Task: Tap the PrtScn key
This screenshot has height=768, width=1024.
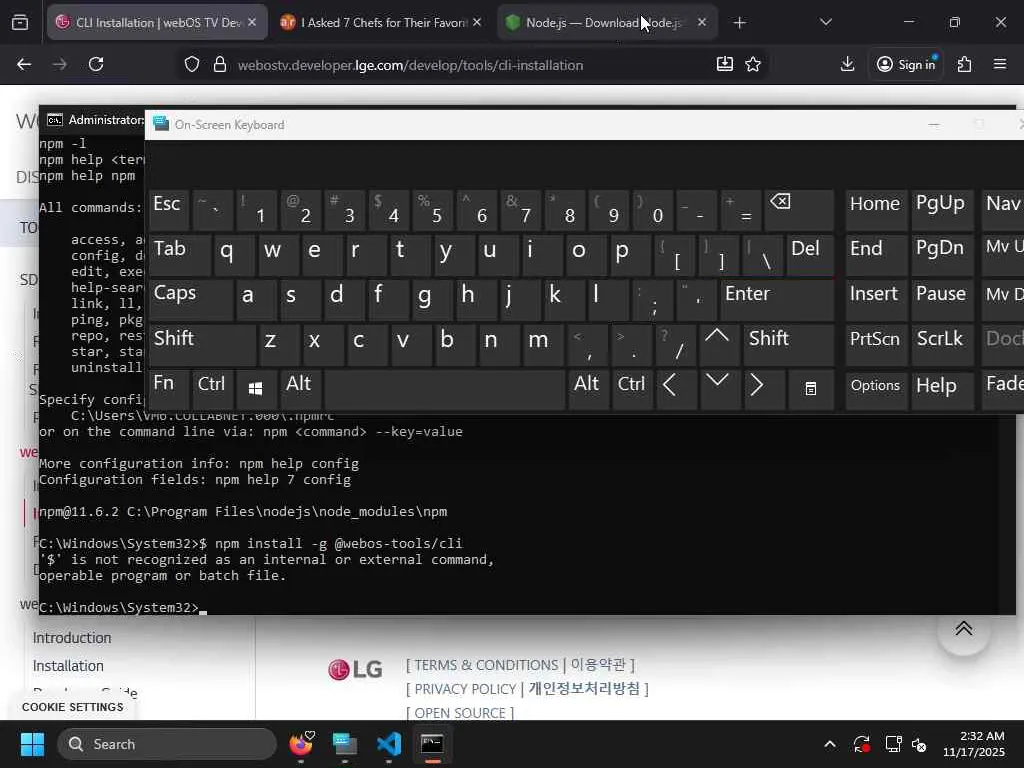Action: [875, 344]
